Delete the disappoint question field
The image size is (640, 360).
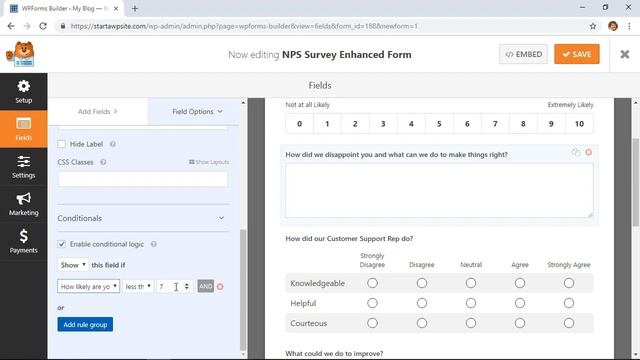(x=588, y=152)
